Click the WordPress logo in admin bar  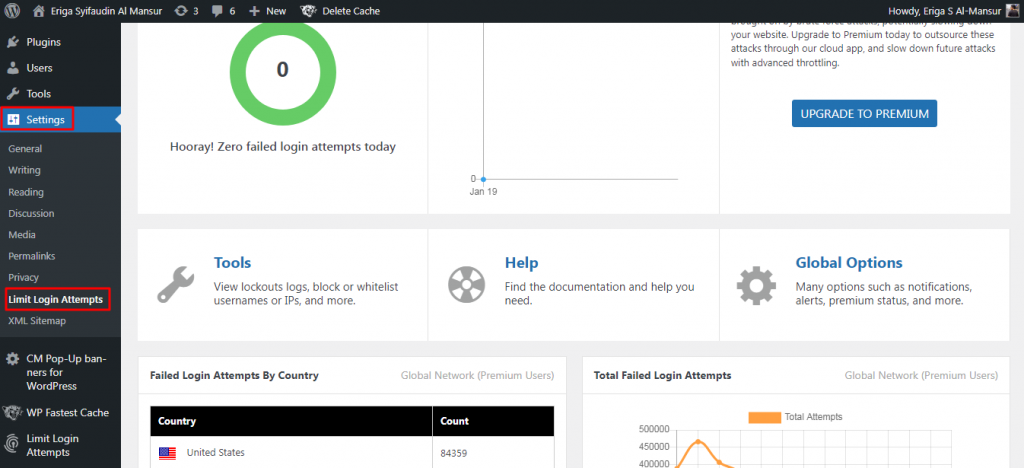pos(13,10)
